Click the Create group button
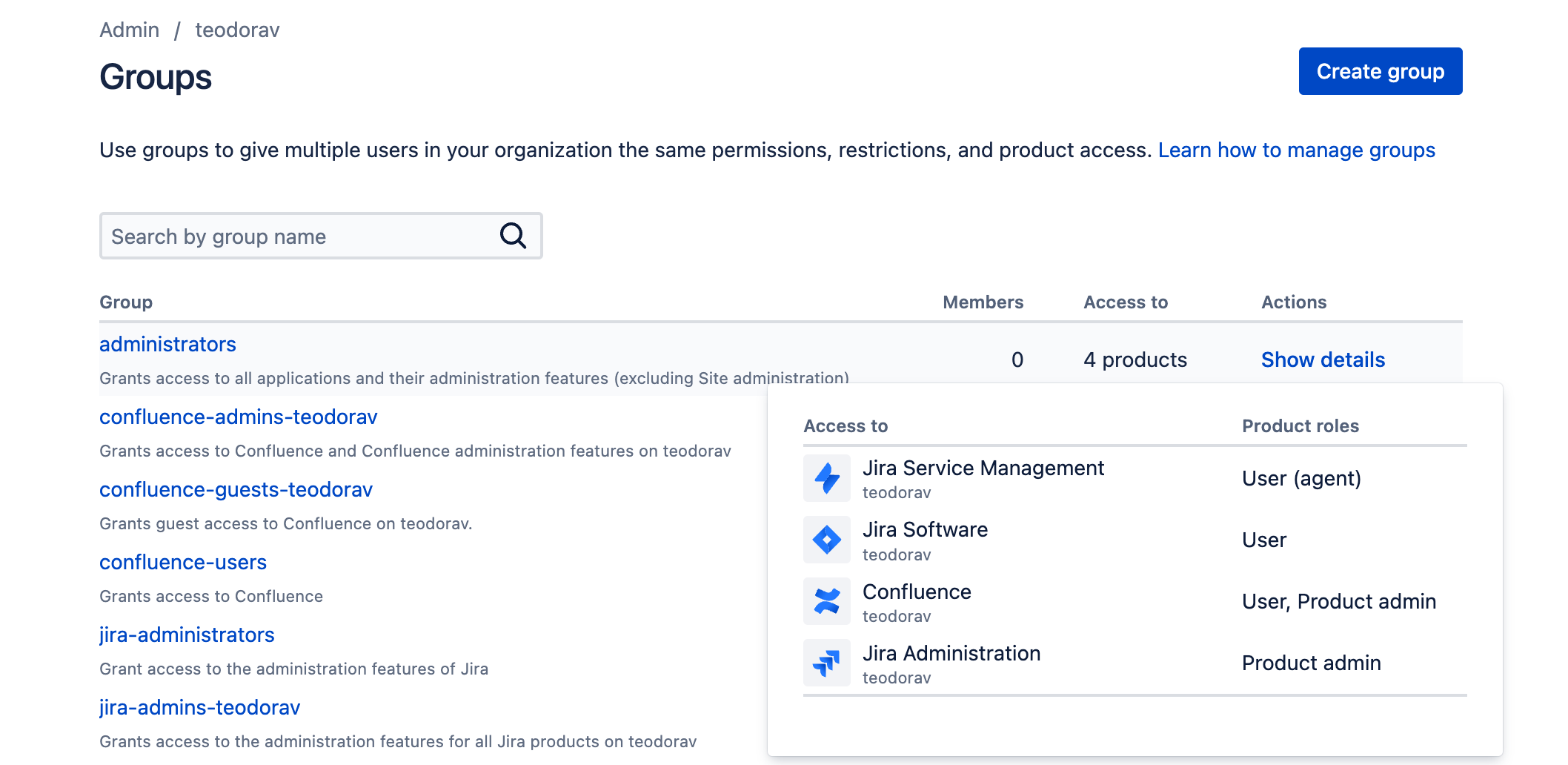The image size is (1568, 765). coord(1380,71)
